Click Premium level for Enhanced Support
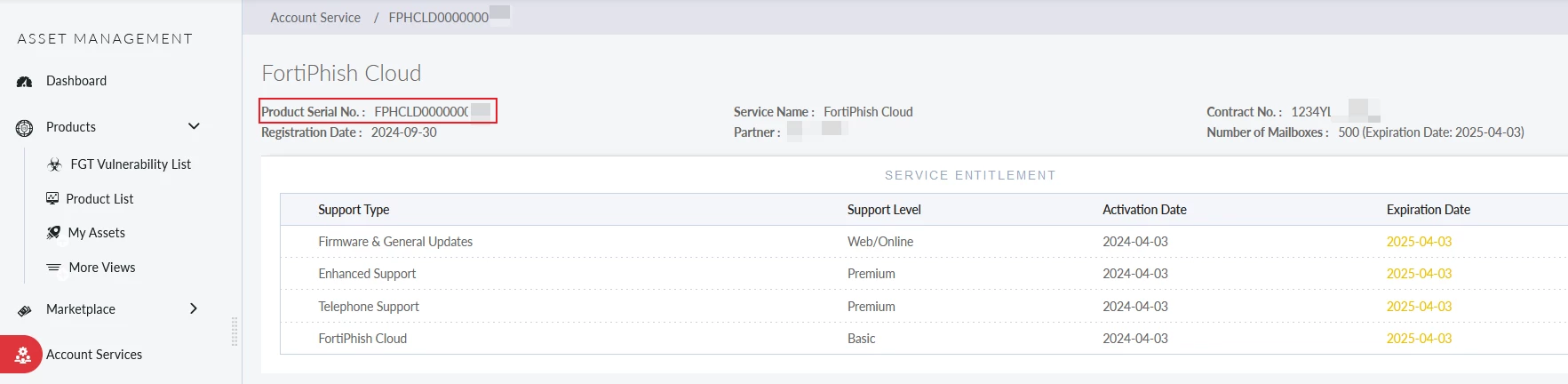Screen dimensions: 1568x384 [x=872, y=274]
